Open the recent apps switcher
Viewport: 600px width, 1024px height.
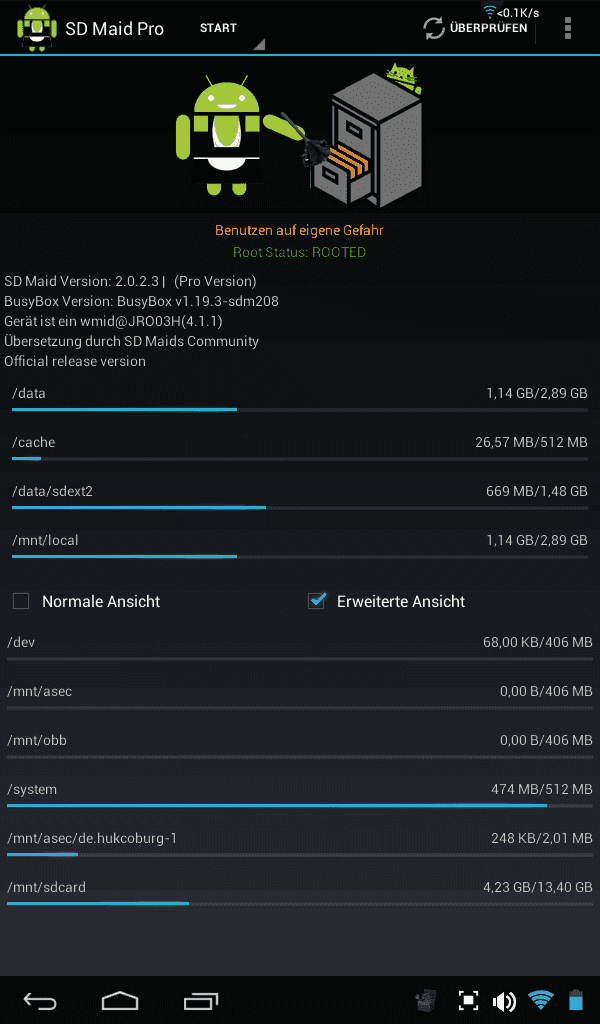200,1000
